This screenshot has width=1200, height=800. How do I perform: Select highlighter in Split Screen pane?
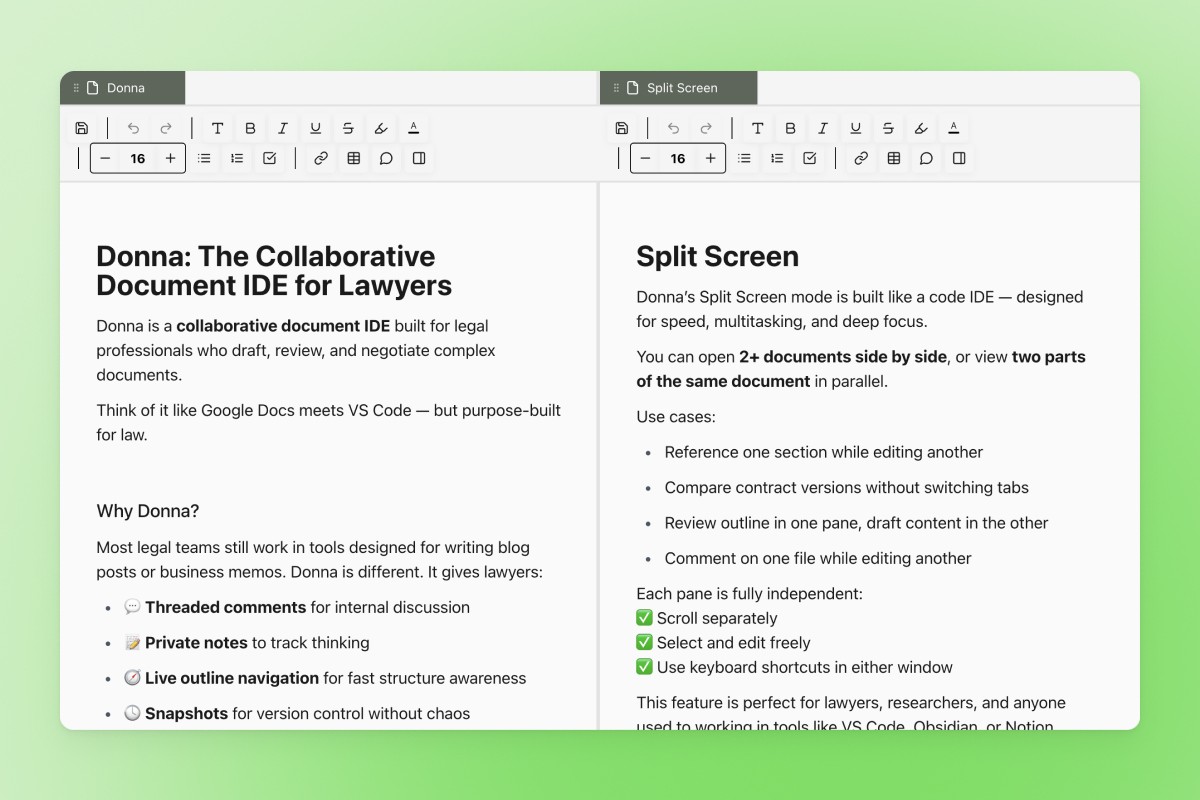pyautogui.click(x=921, y=128)
